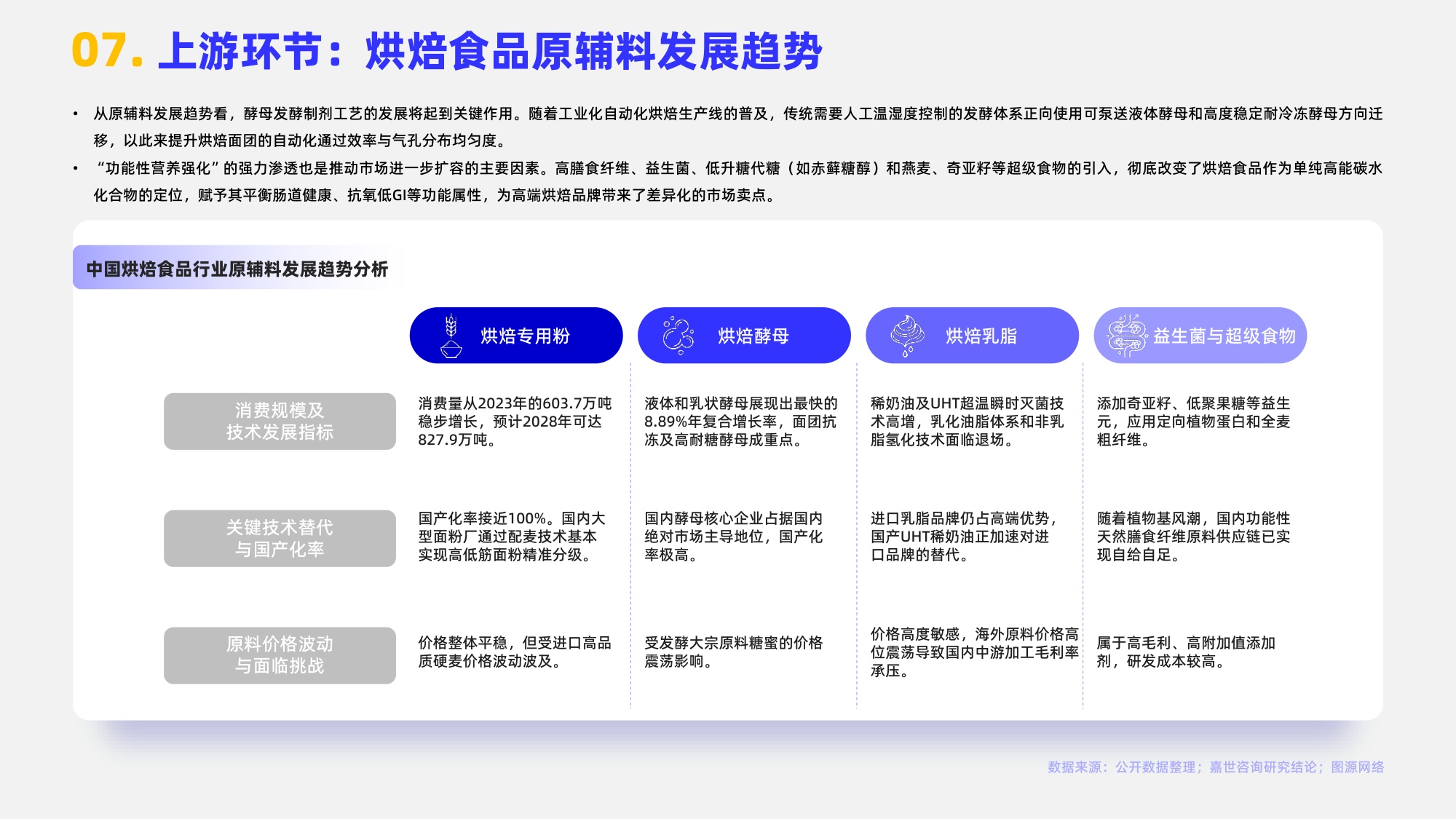The image size is (1456, 819).
Task: Click the cell 进口乳脂品牌仍占高端优势
Action: pos(964,537)
